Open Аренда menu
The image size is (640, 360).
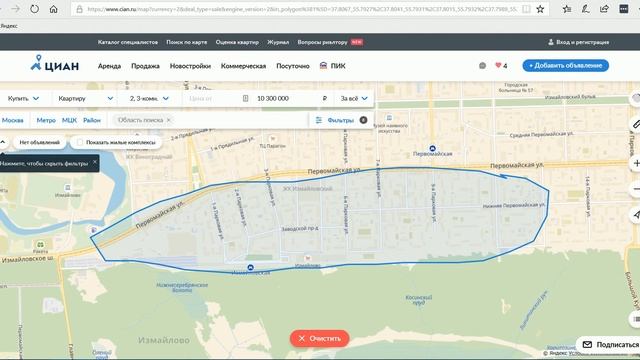[x=109, y=66]
